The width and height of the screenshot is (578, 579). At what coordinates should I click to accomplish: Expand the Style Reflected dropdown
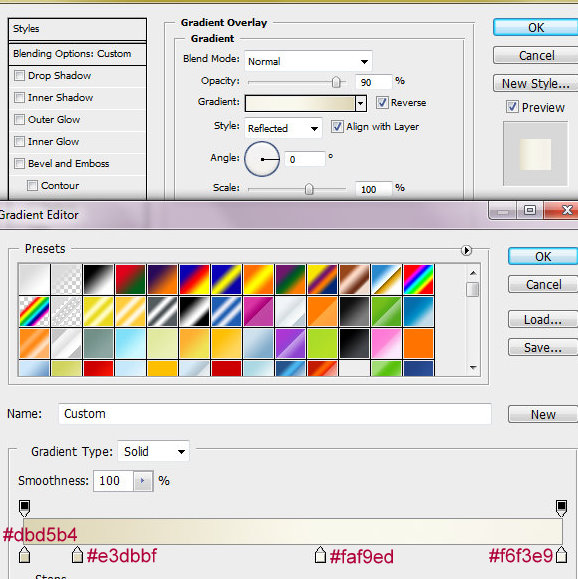pyautogui.click(x=283, y=128)
